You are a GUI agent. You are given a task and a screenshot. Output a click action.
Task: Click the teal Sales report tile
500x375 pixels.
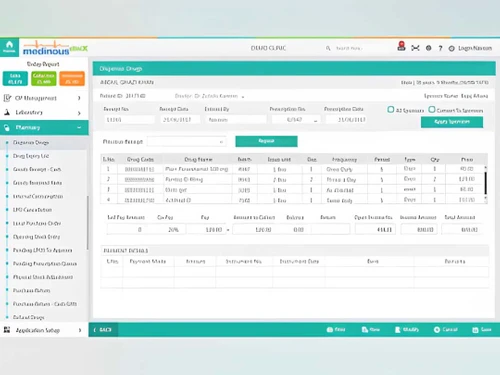click(15, 78)
